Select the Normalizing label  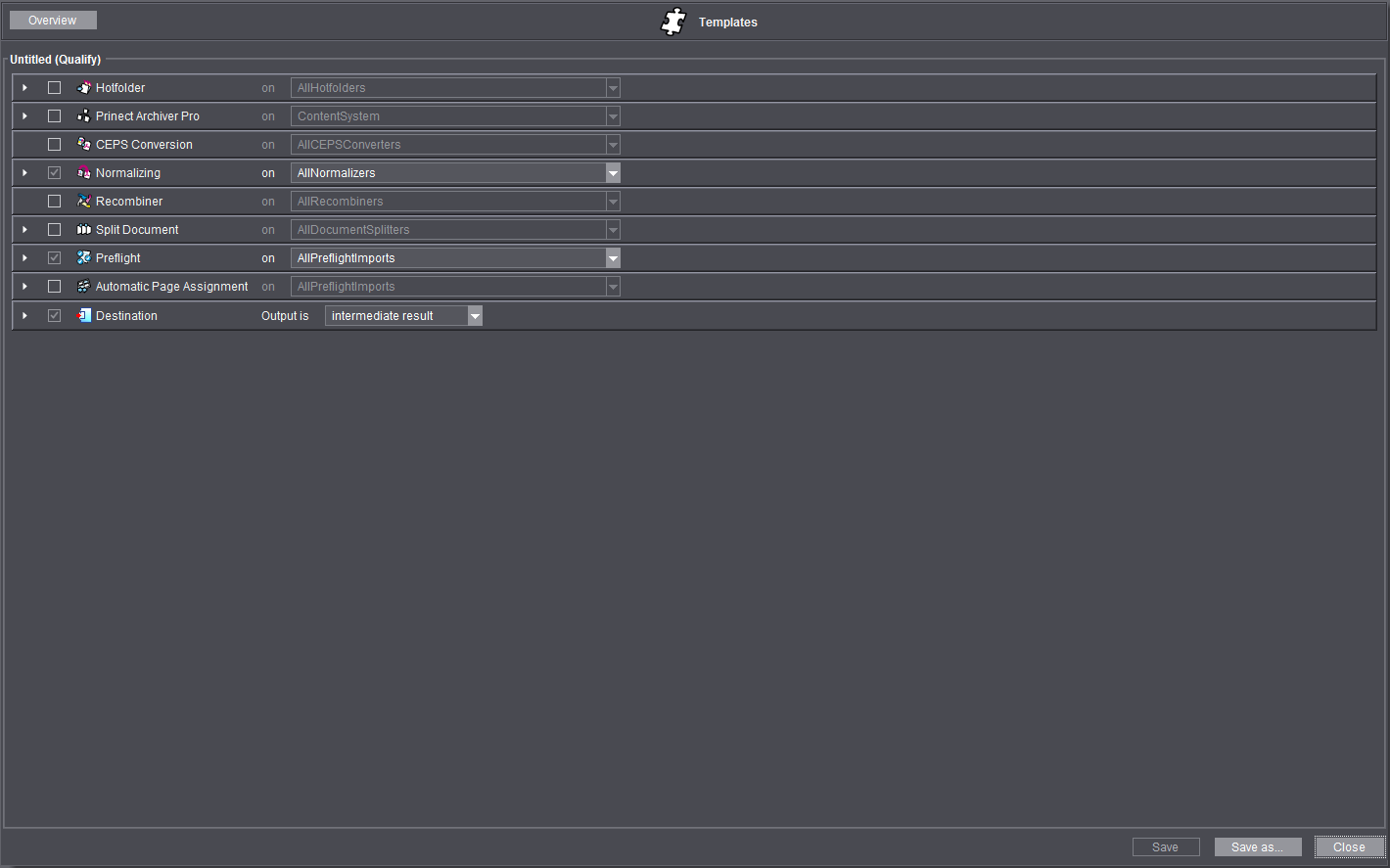coord(128,173)
